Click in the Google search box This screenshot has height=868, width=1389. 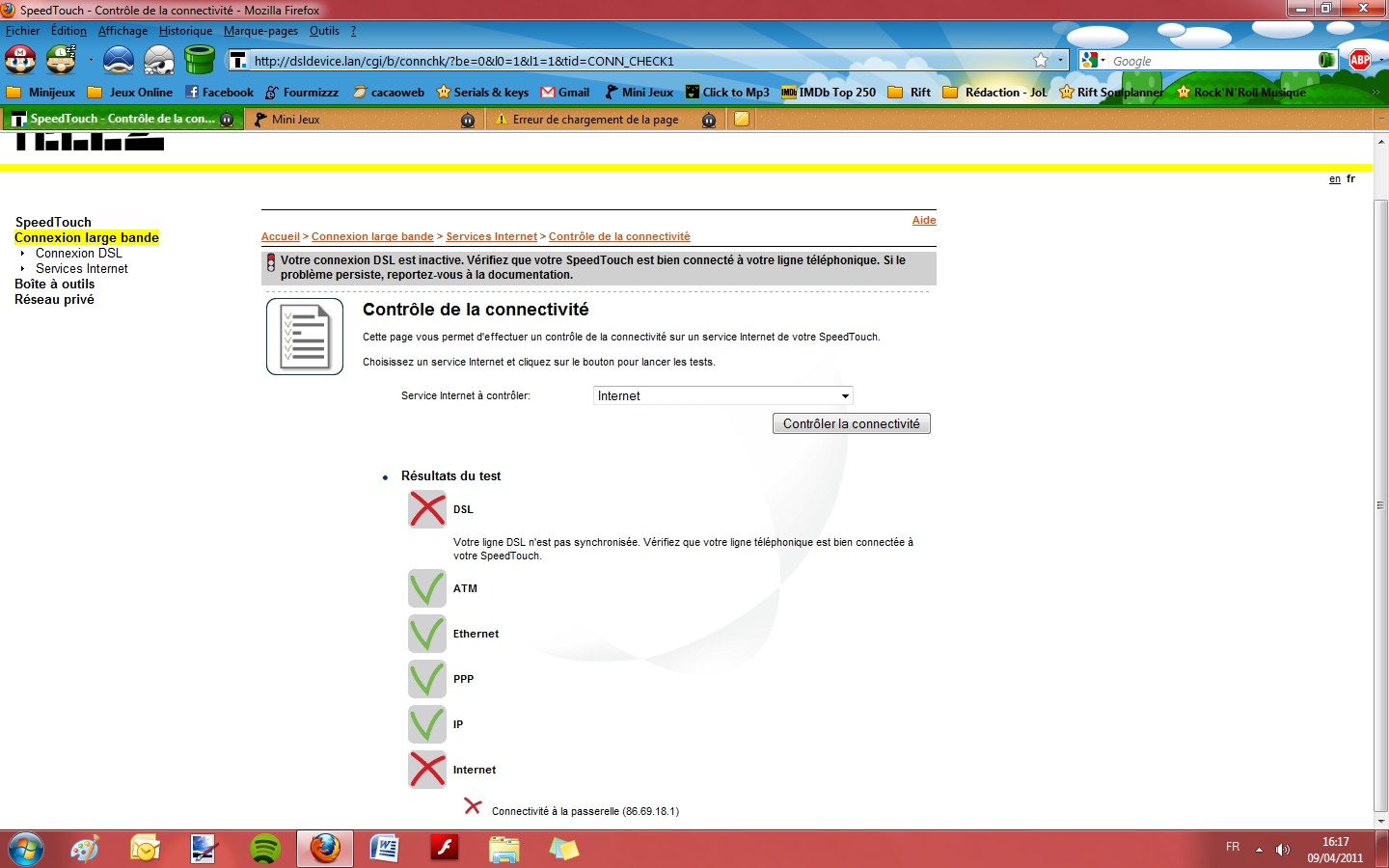pos(1213,60)
